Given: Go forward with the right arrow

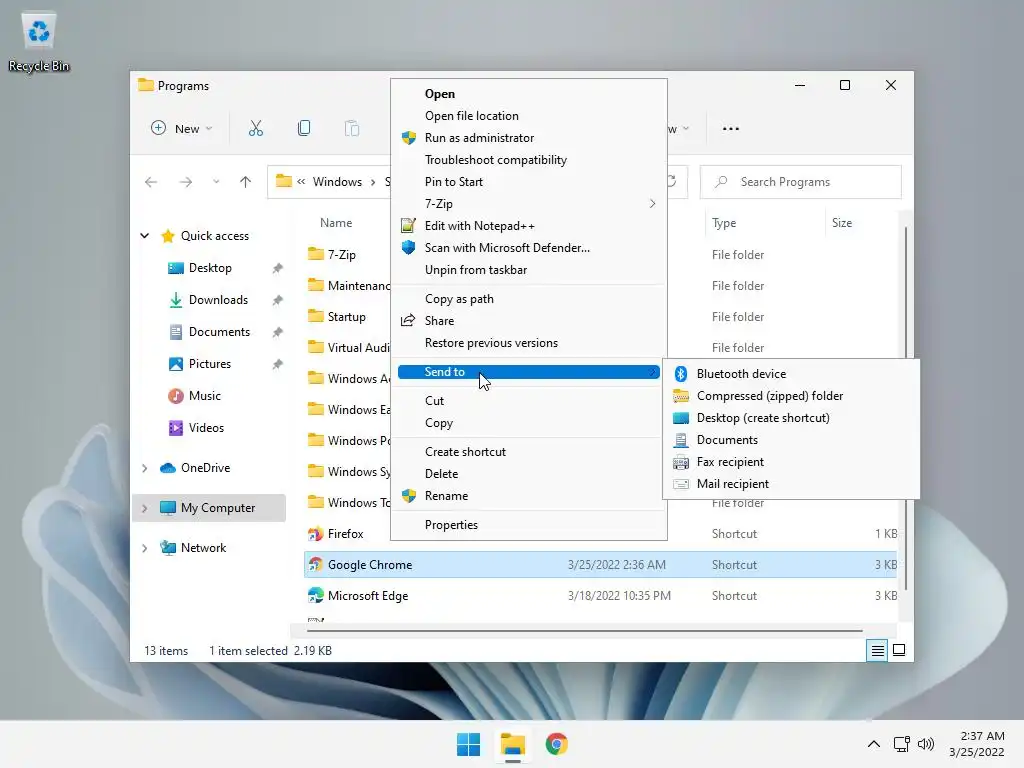Looking at the screenshot, I should point(185,182).
